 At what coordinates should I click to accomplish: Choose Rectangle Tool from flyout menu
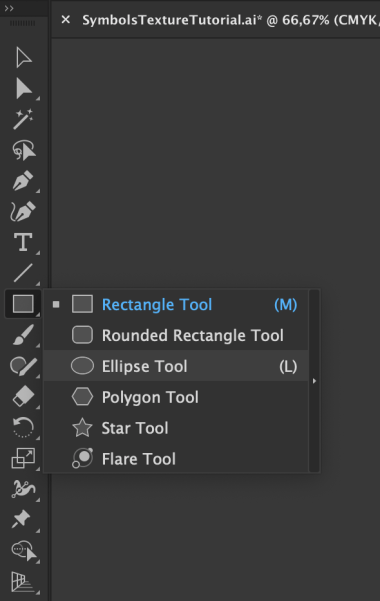(x=176, y=304)
